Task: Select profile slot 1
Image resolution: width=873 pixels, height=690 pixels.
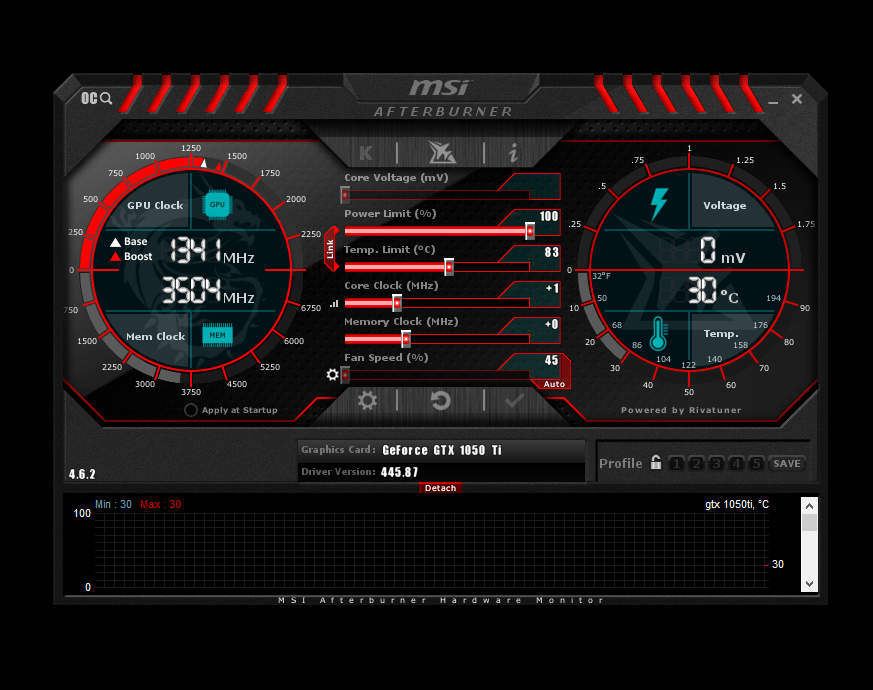Action: pyautogui.click(x=676, y=463)
